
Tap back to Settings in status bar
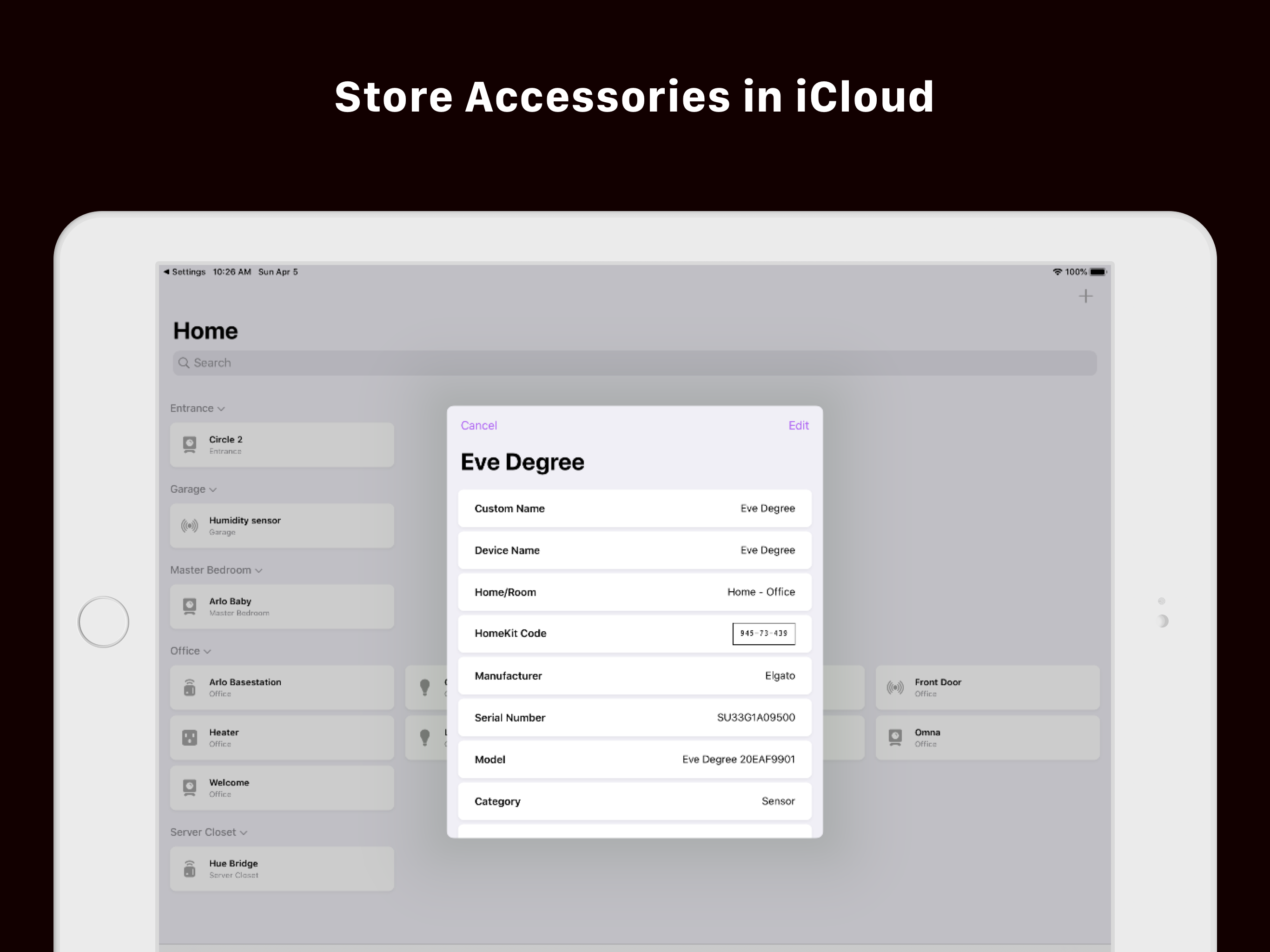coord(184,272)
